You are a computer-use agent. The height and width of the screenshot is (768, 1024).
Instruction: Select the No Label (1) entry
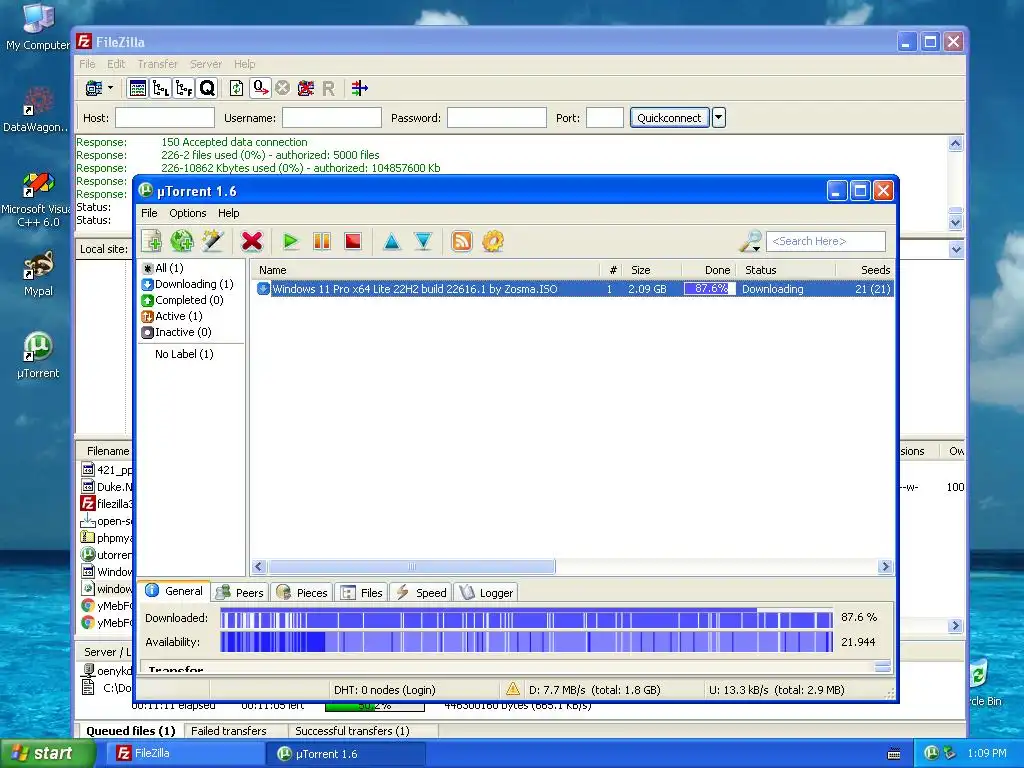(x=184, y=354)
